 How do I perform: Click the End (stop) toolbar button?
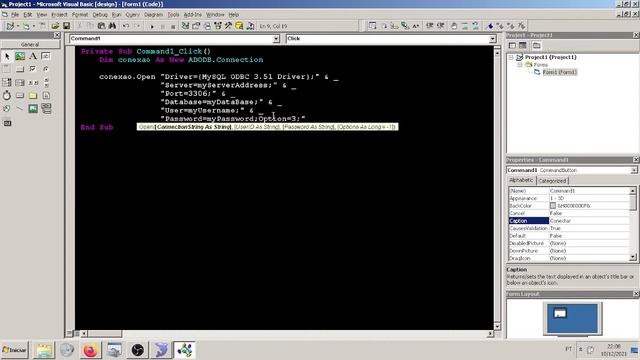[173, 26]
